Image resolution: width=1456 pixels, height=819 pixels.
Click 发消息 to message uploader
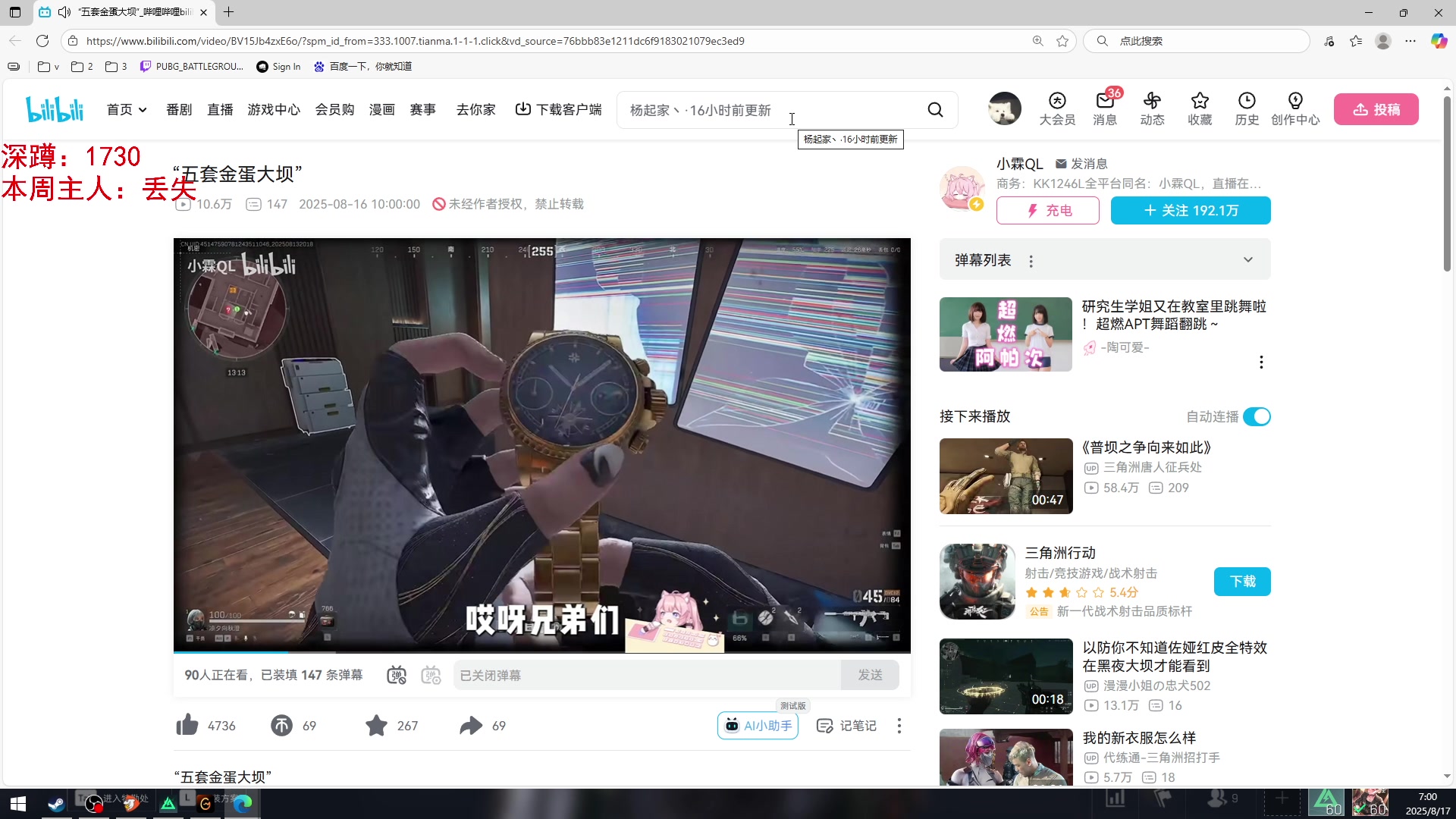click(1081, 164)
